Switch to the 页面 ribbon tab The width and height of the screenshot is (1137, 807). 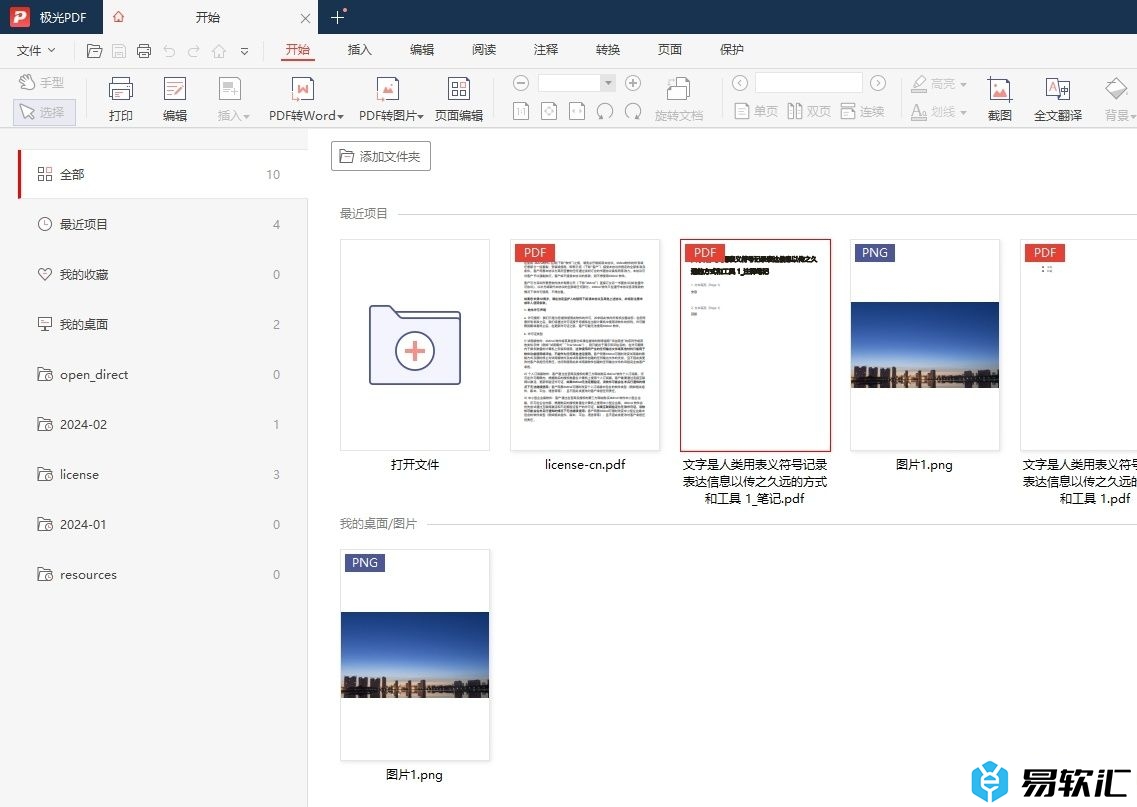(x=669, y=50)
